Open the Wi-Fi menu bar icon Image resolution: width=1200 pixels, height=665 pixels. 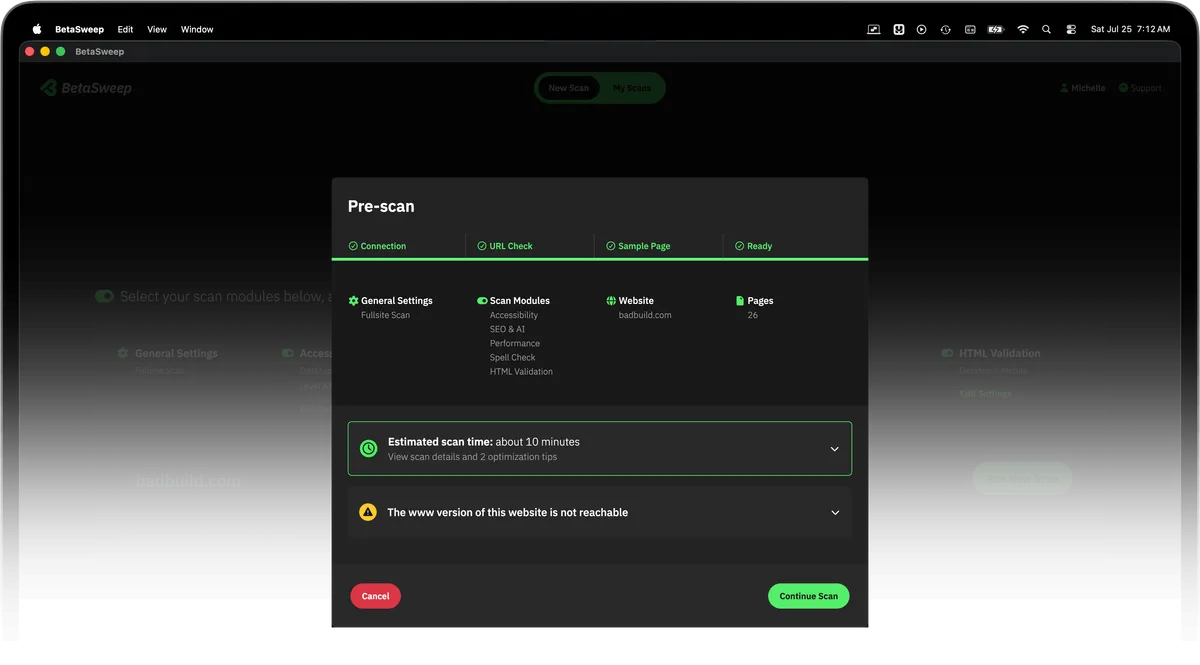tap(1023, 29)
